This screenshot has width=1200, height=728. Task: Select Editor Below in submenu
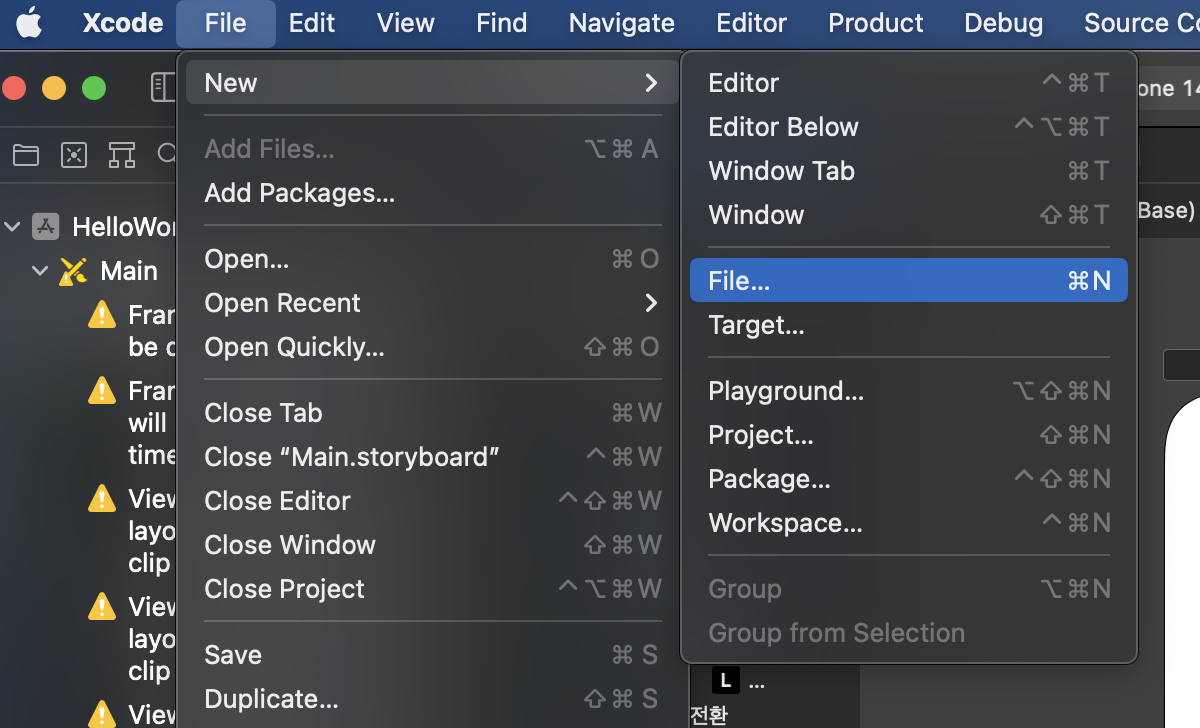909,127
